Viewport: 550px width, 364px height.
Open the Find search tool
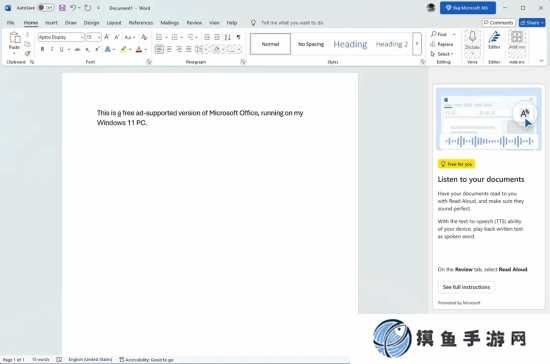(439, 34)
